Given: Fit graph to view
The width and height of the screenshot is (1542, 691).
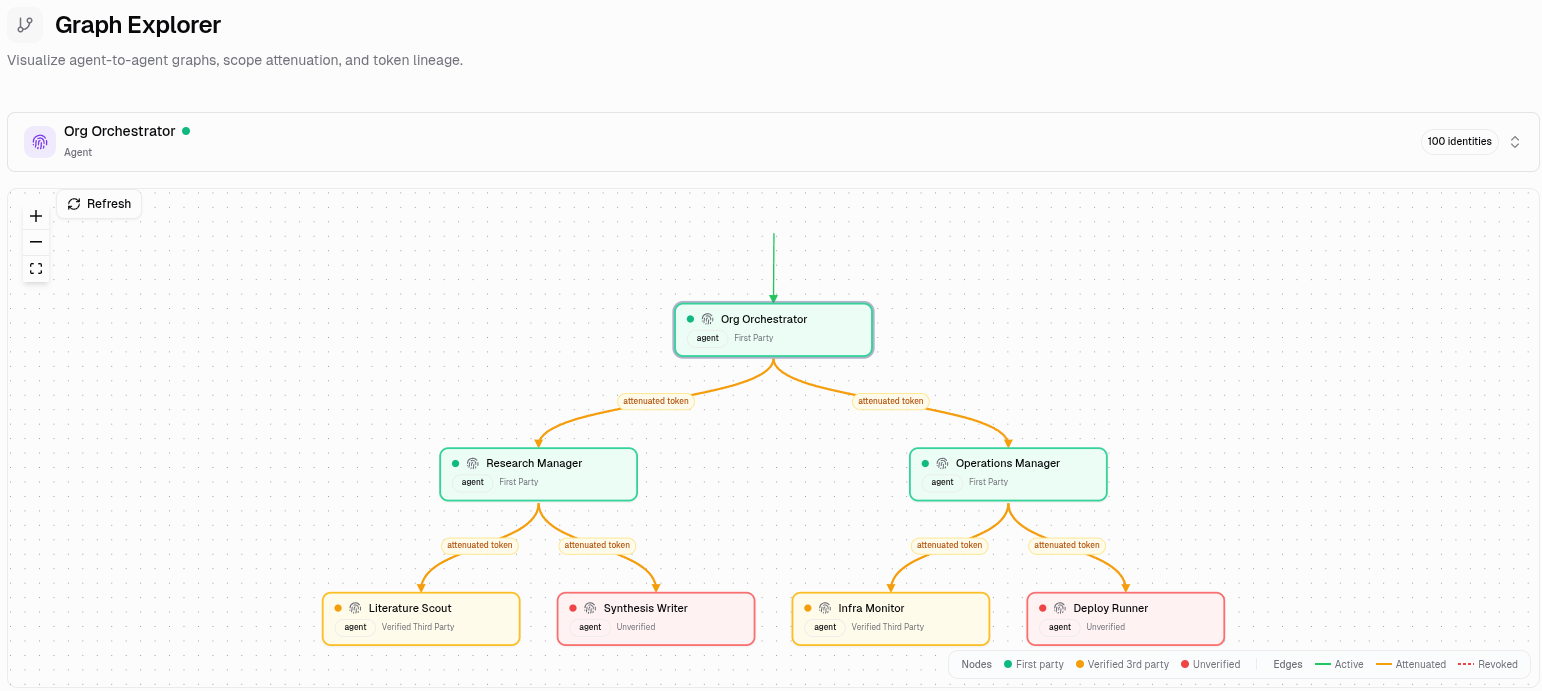Looking at the screenshot, I should tap(36, 268).
